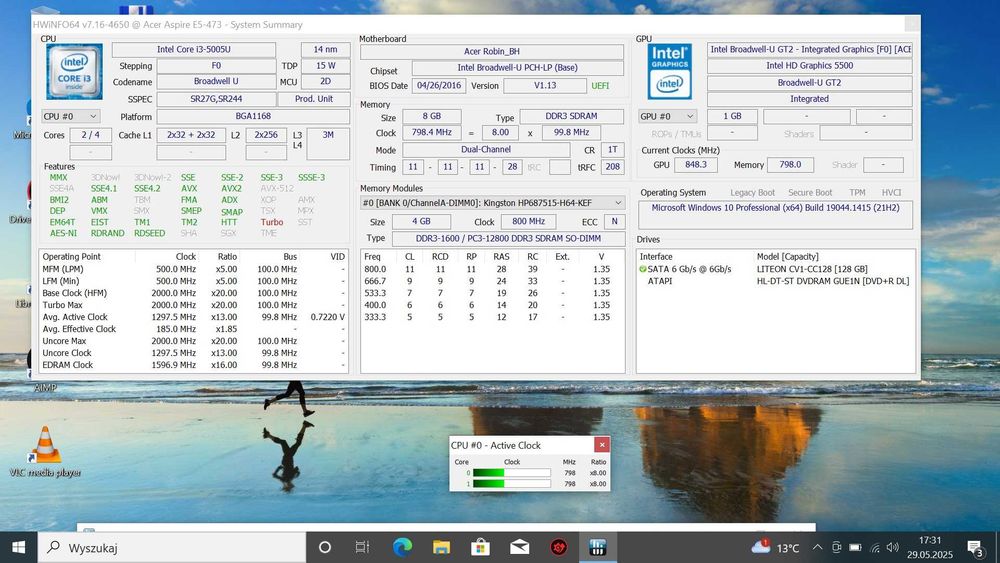
Task: Open the weather widget showing 13°C
Action: coord(775,547)
